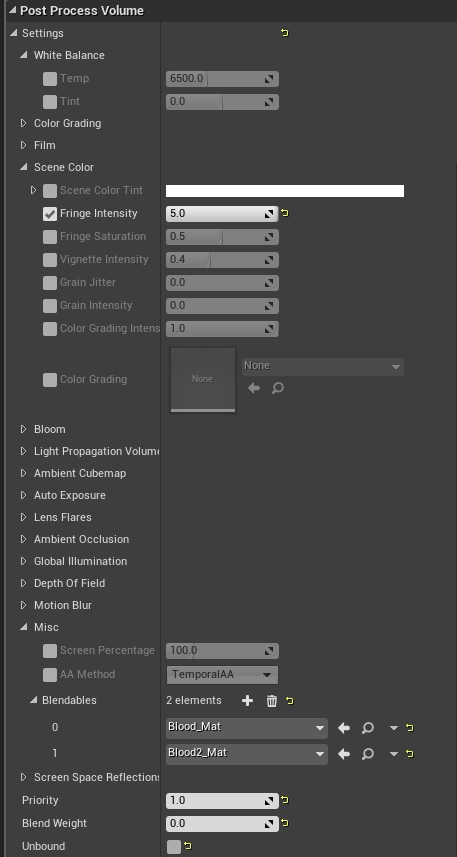Open the AA Method TemporalAA dropdown
Image resolution: width=457 pixels, height=857 pixels.
click(x=222, y=674)
